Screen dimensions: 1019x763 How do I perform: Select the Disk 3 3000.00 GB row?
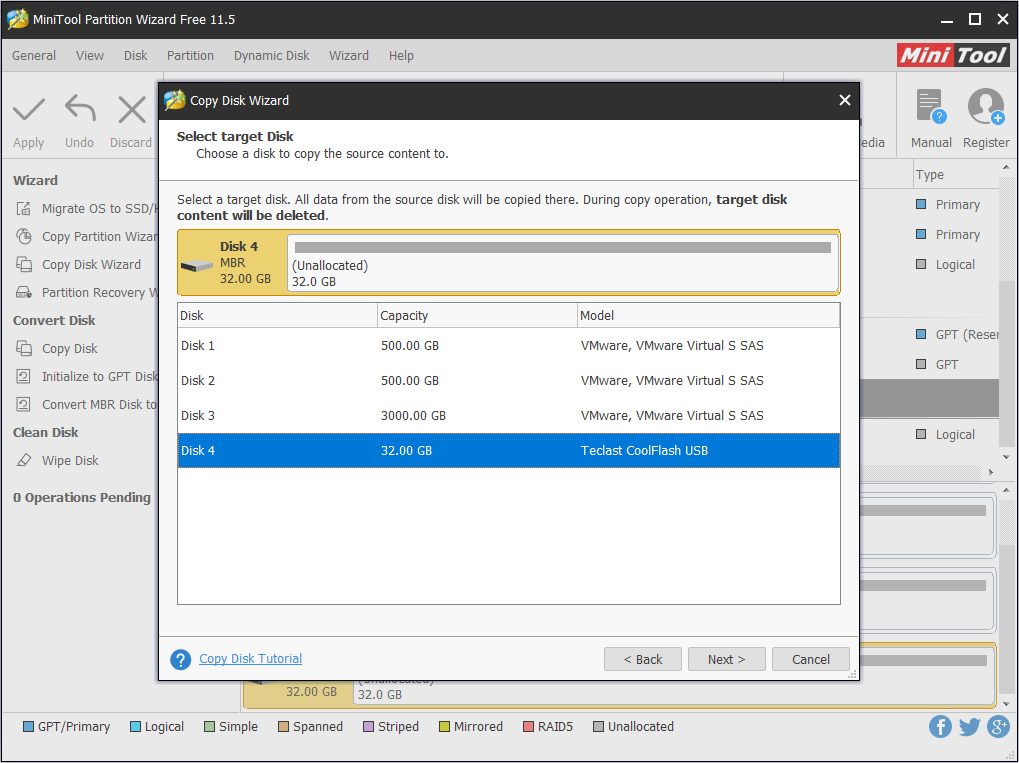coord(509,416)
